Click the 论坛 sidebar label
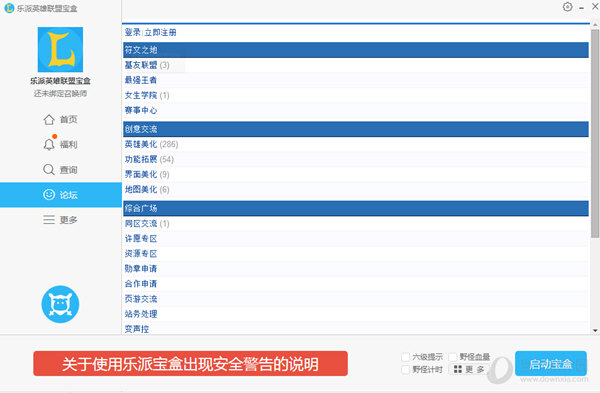Image resolution: width=600 pixels, height=393 pixels. [x=68, y=195]
